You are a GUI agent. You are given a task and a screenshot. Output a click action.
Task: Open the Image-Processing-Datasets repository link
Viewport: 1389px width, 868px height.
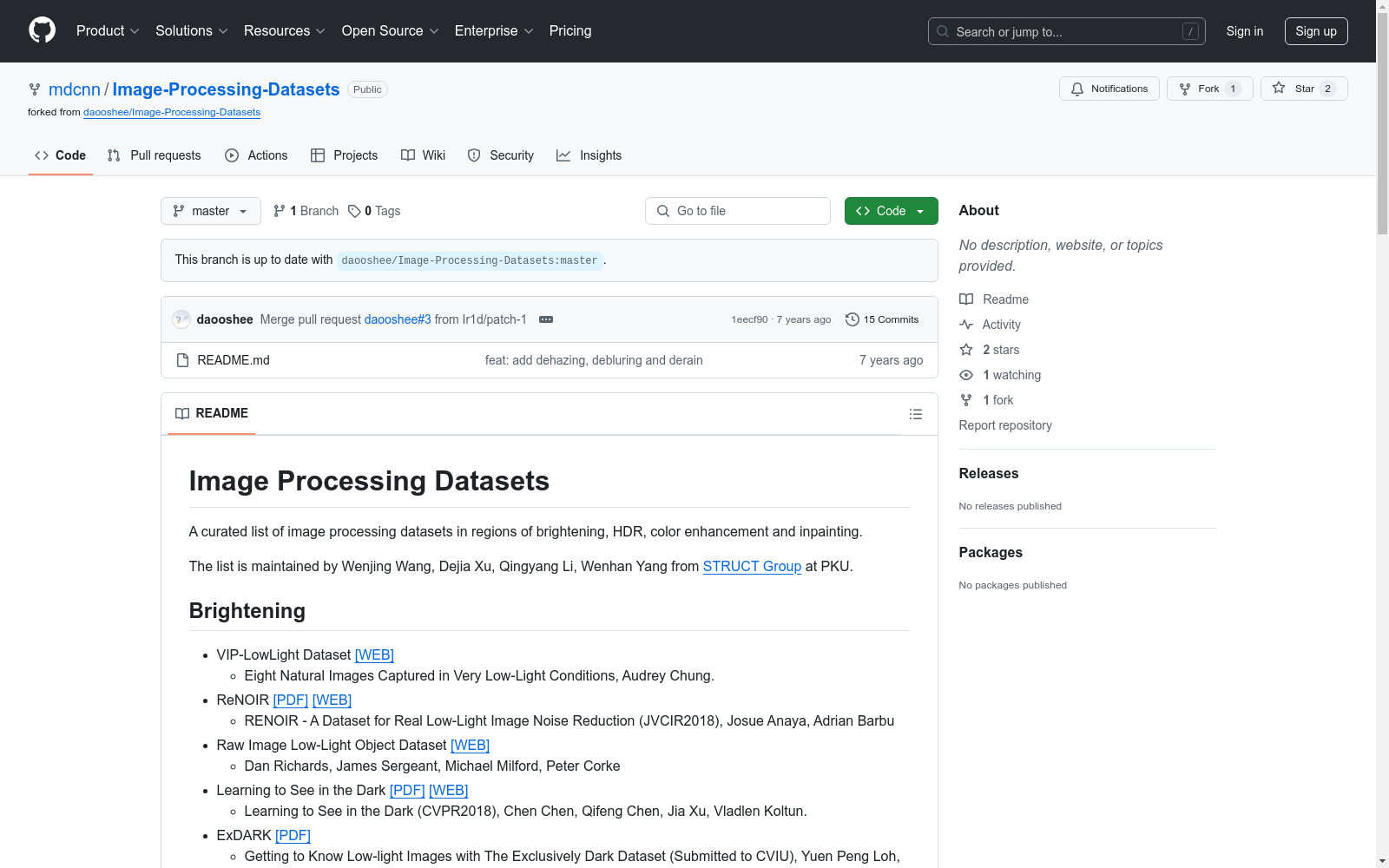226,89
